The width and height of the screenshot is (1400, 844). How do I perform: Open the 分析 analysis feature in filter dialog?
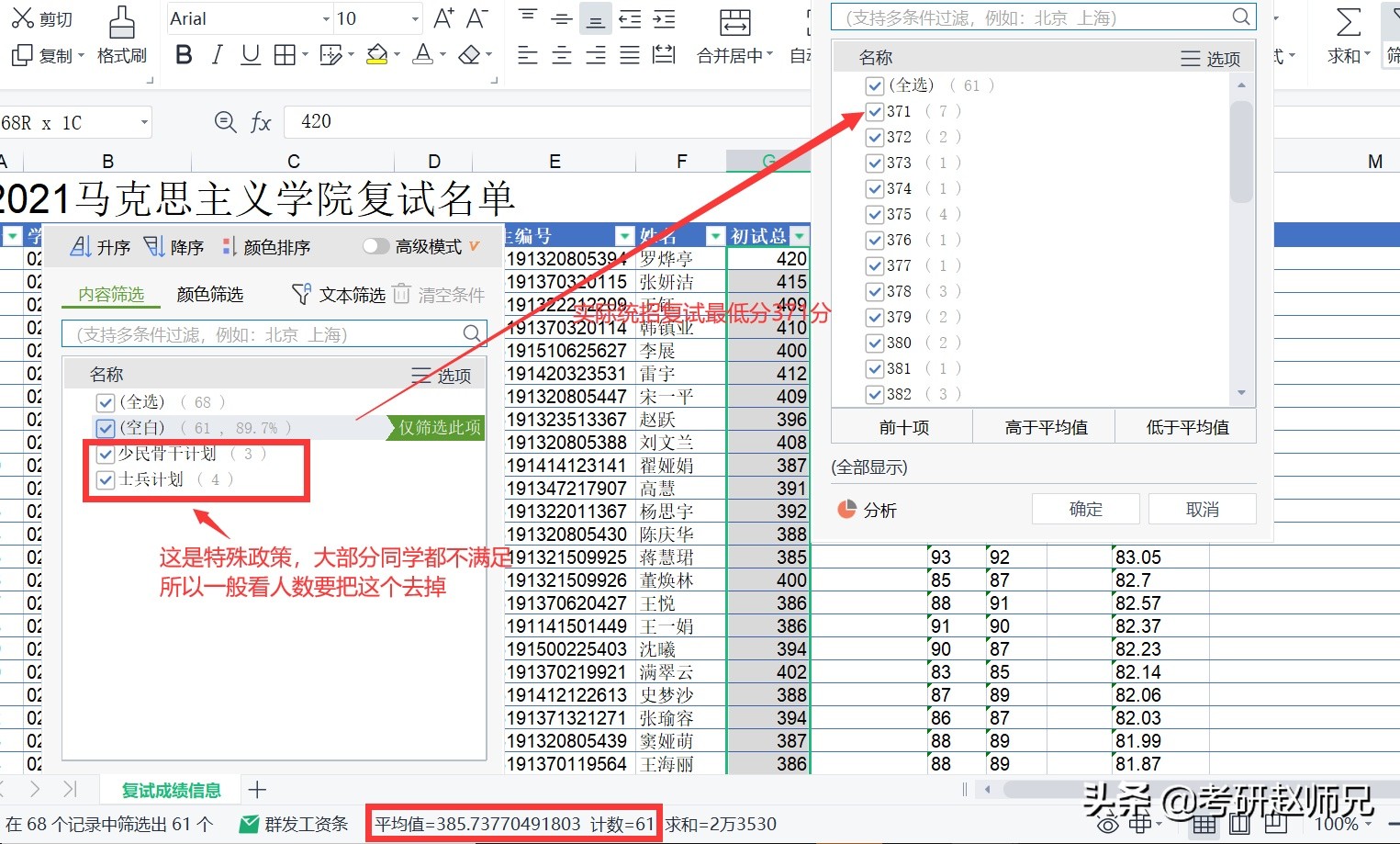tap(867, 509)
